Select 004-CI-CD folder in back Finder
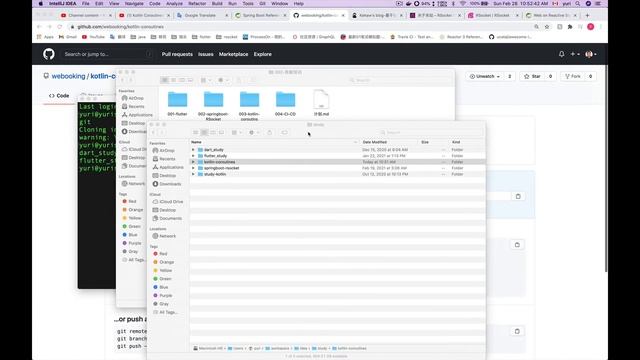The width and height of the screenshot is (640, 360). (x=285, y=104)
